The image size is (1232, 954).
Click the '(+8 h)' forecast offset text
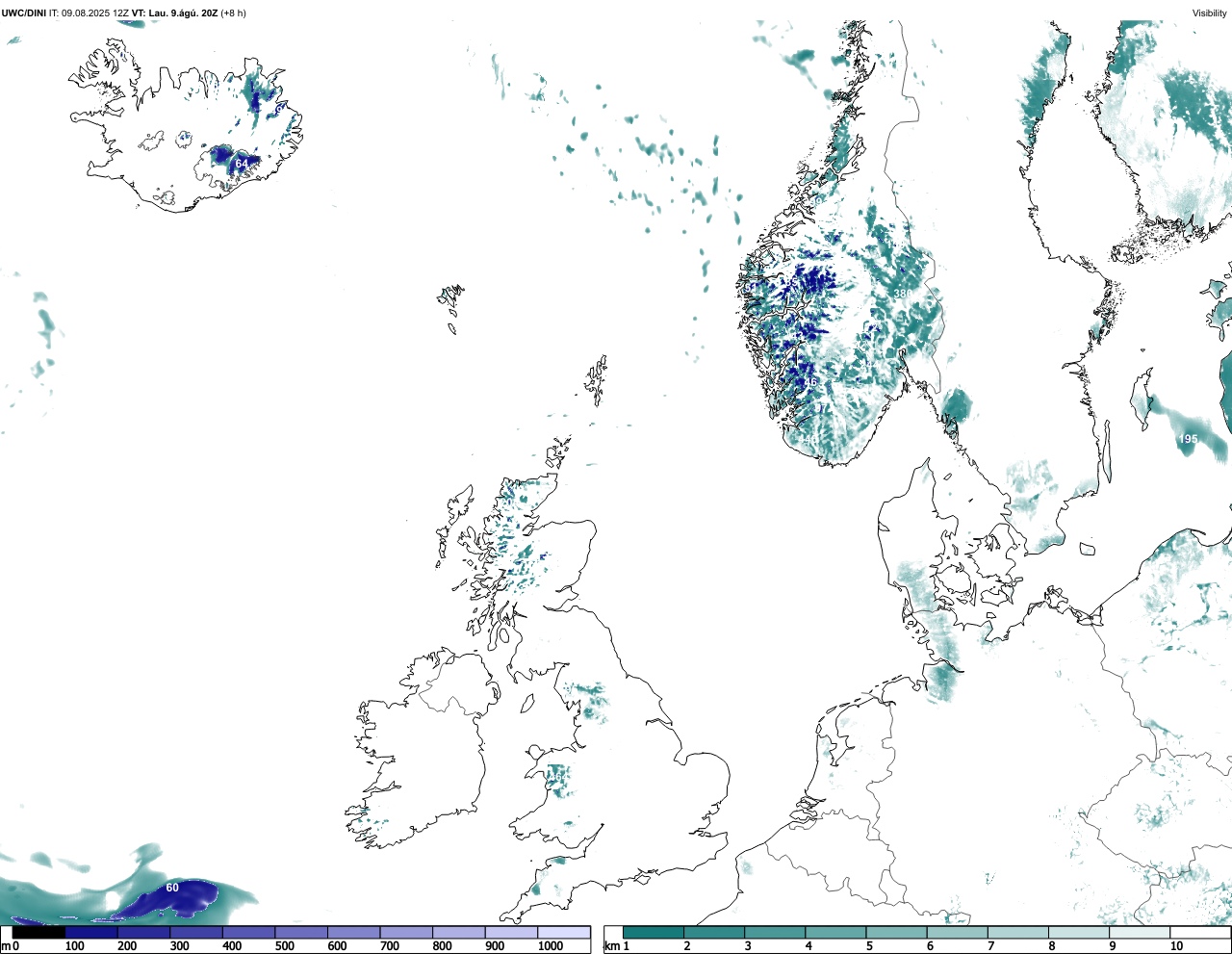point(233,13)
